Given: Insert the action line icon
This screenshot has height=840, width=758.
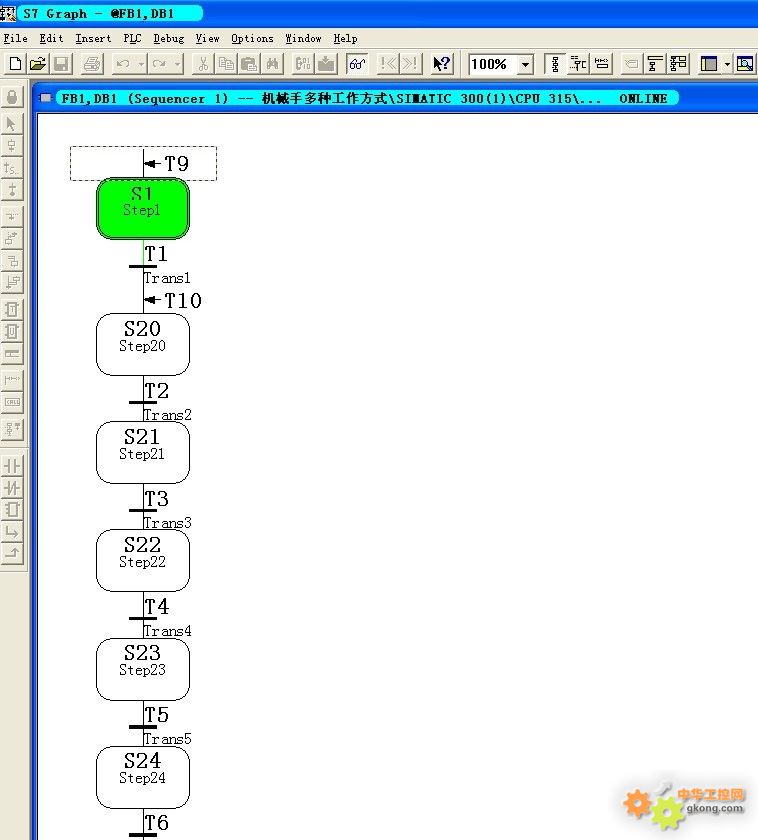Looking at the screenshot, I should [x=12, y=354].
